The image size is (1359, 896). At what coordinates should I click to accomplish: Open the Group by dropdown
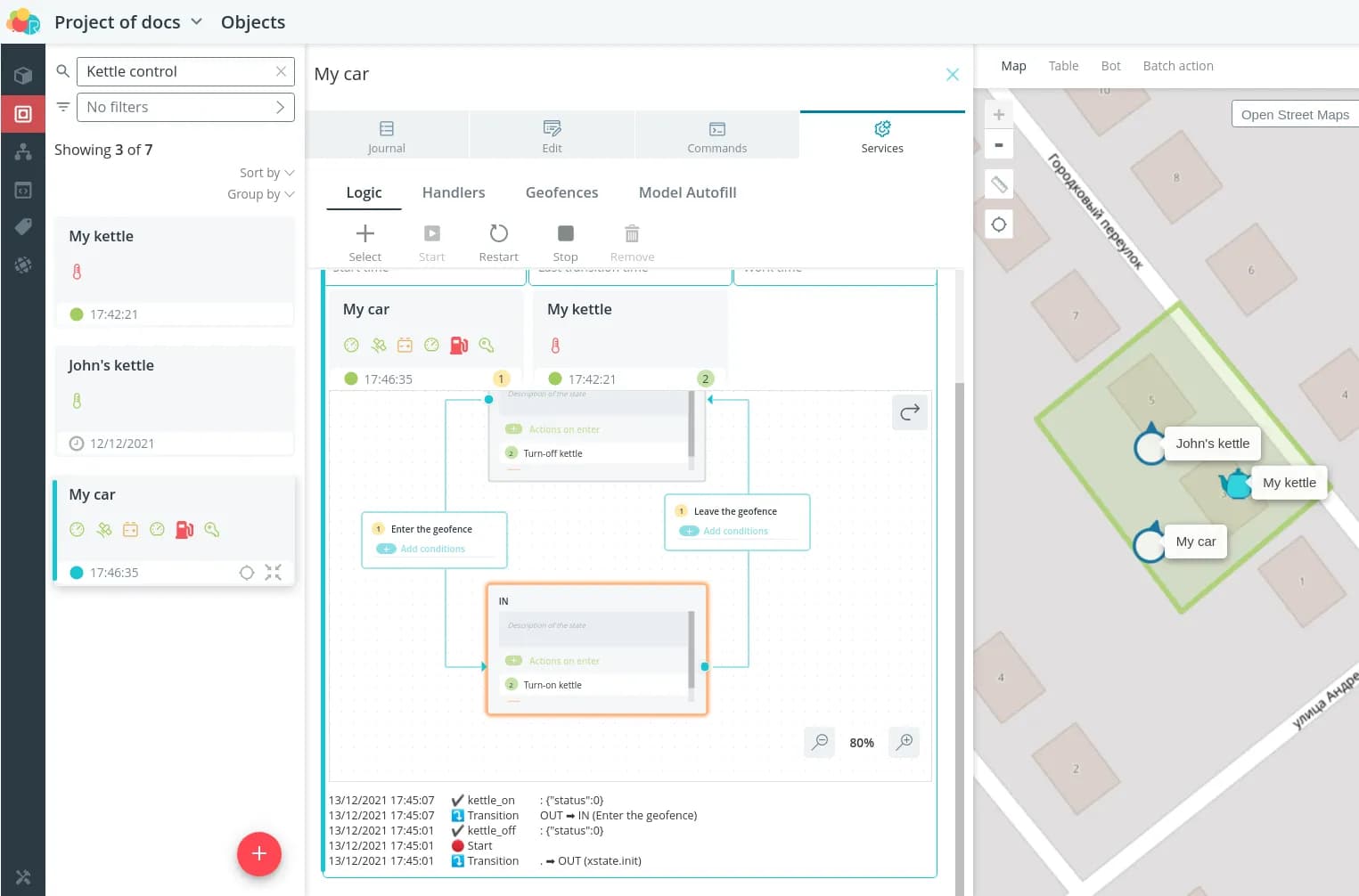260,194
